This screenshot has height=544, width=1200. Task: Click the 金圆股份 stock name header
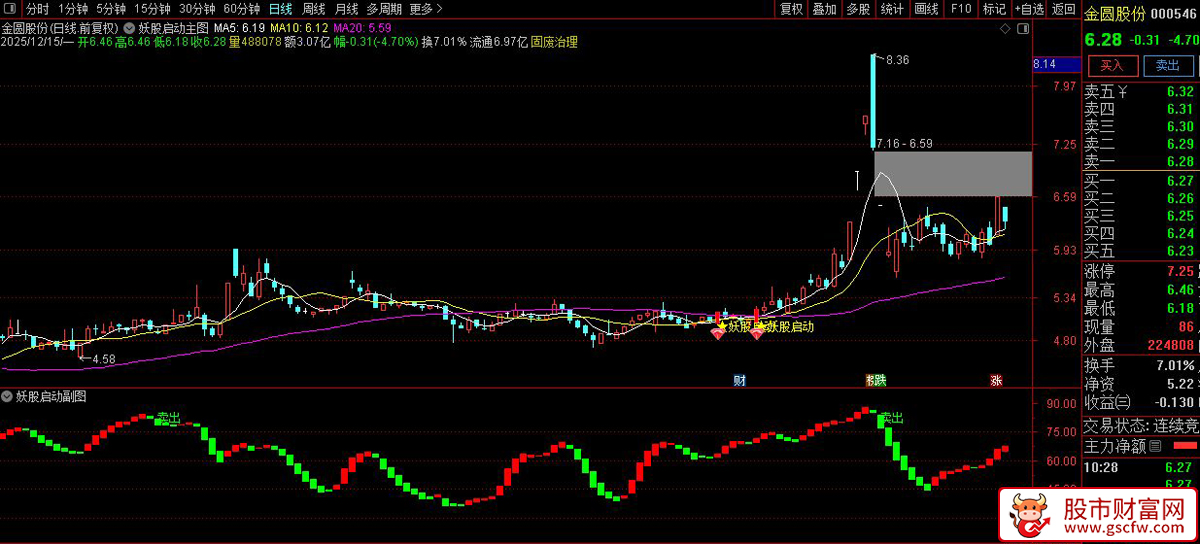click(1116, 13)
